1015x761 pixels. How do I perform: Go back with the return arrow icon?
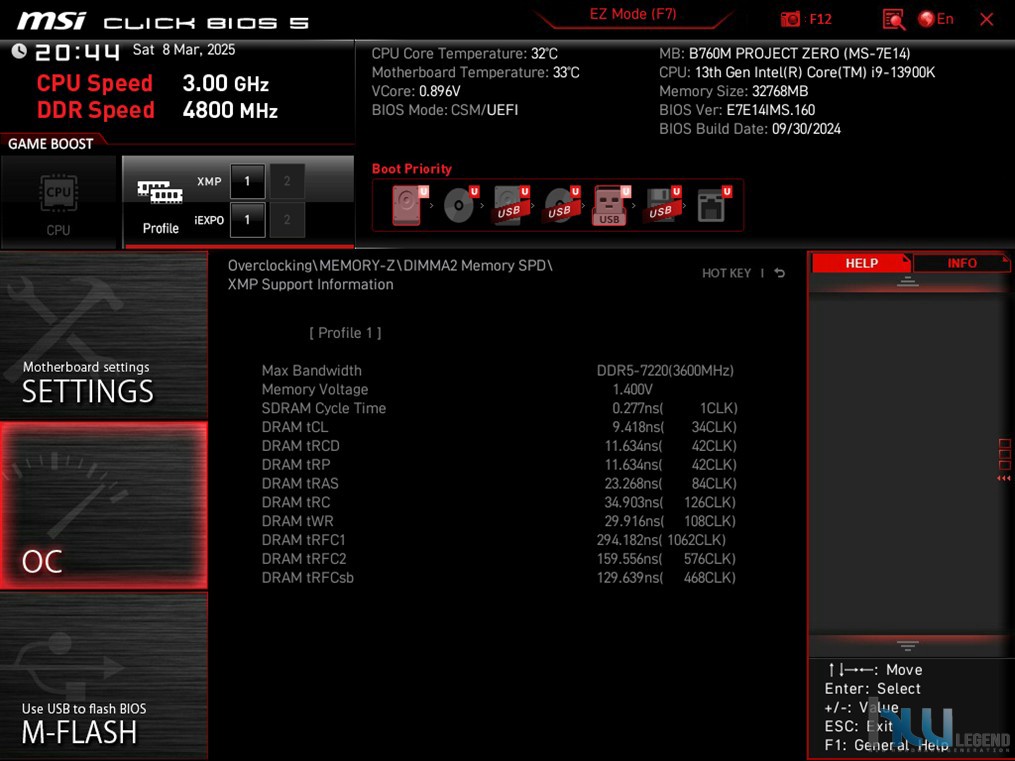pyautogui.click(x=780, y=273)
